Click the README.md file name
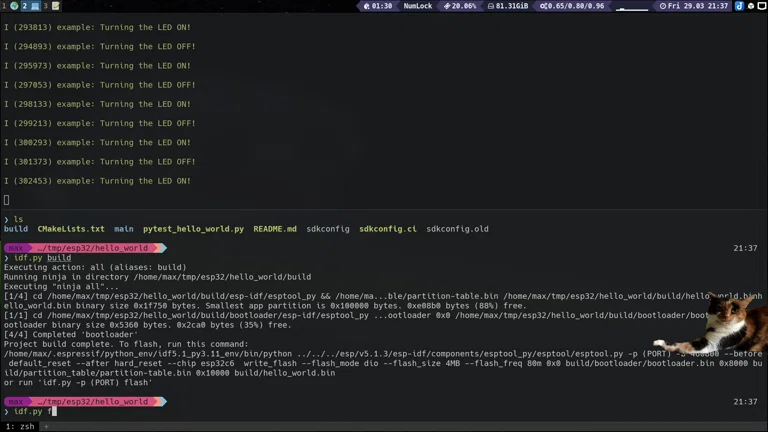The width and height of the screenshot is (768, 432). (x=275, y=229)
